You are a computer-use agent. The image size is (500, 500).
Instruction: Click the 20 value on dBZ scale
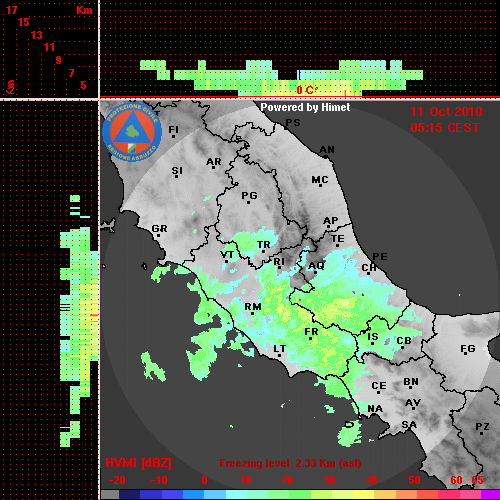(287, 480)
